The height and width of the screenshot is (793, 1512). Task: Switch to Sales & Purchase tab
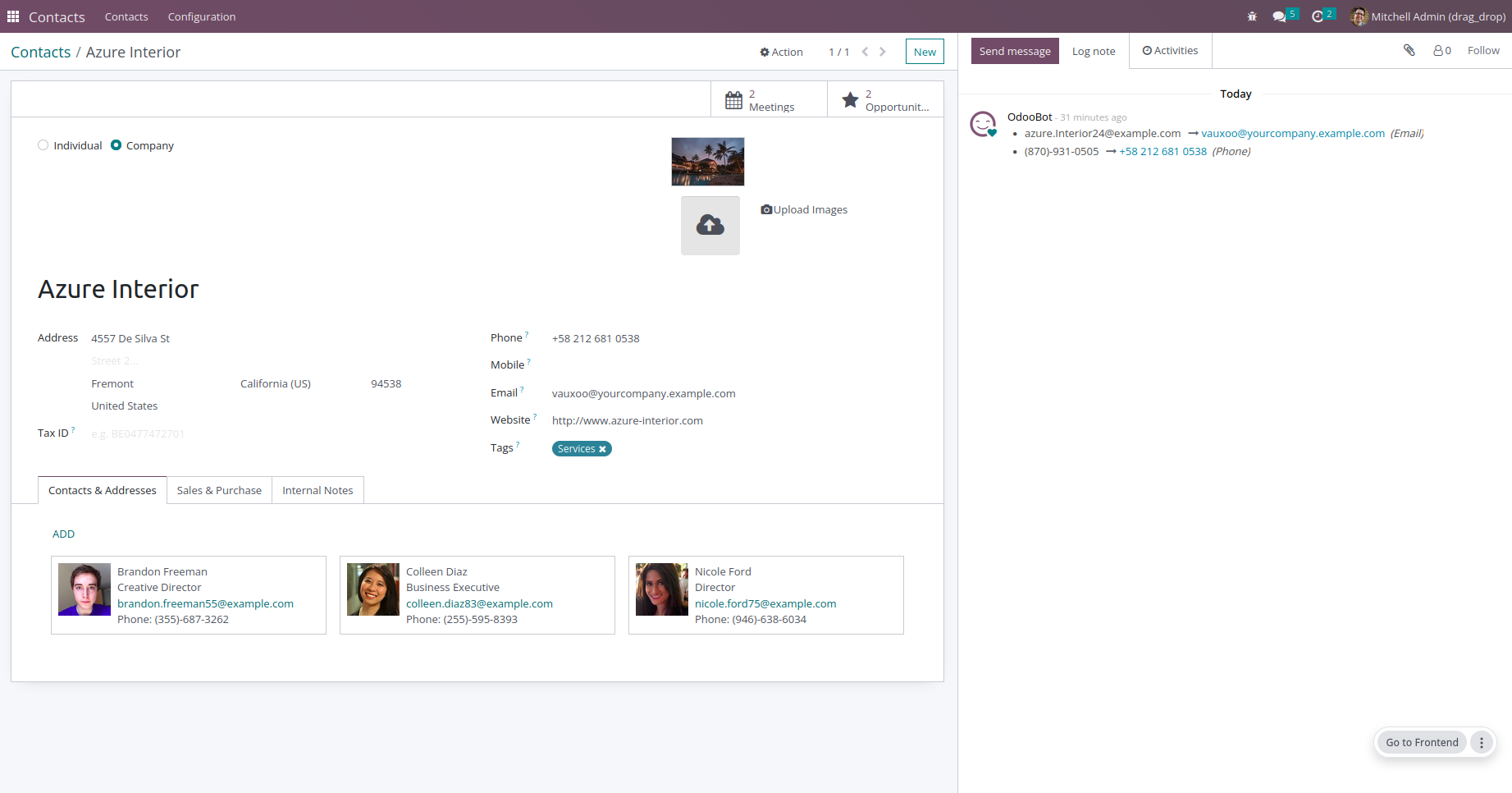219,490
